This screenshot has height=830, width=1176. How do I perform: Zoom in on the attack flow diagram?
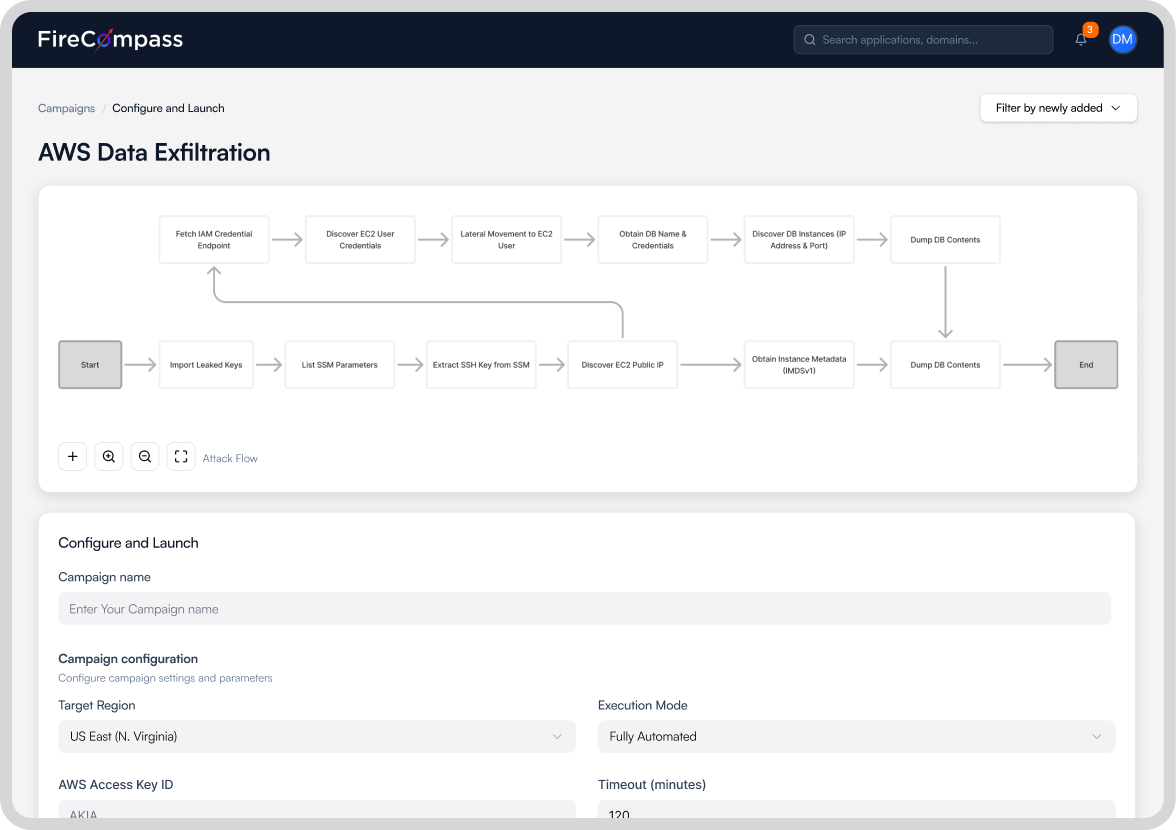109,457
